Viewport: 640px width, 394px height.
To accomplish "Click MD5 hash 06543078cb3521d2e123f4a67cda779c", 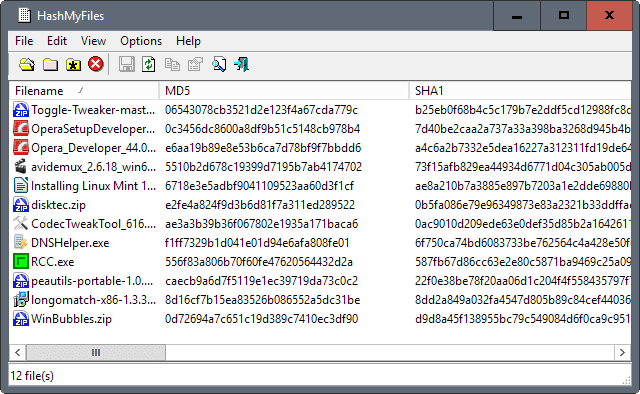I will point(261,110).
